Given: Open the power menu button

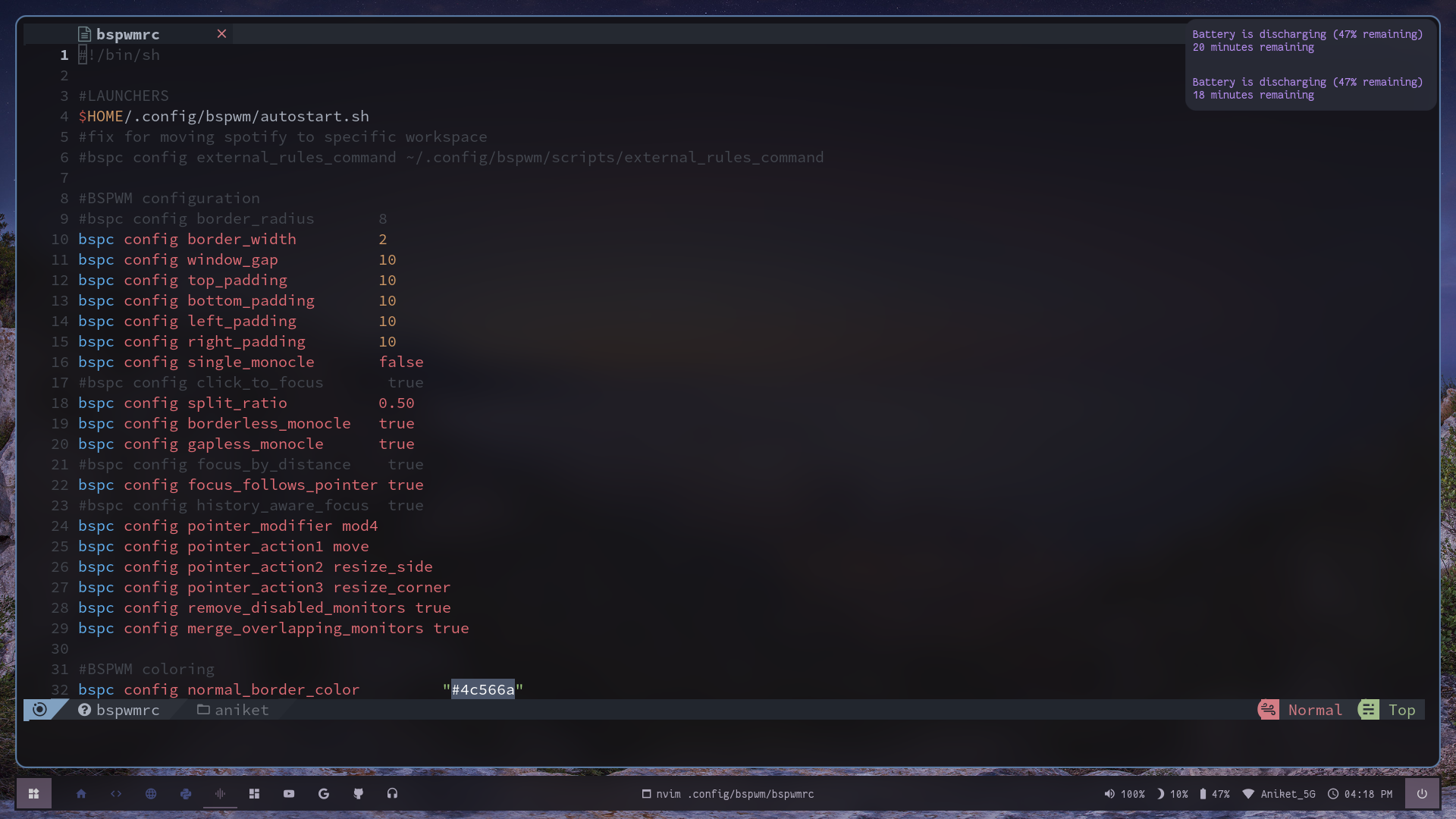Looking at the screenshot, I should point(1422,794).
